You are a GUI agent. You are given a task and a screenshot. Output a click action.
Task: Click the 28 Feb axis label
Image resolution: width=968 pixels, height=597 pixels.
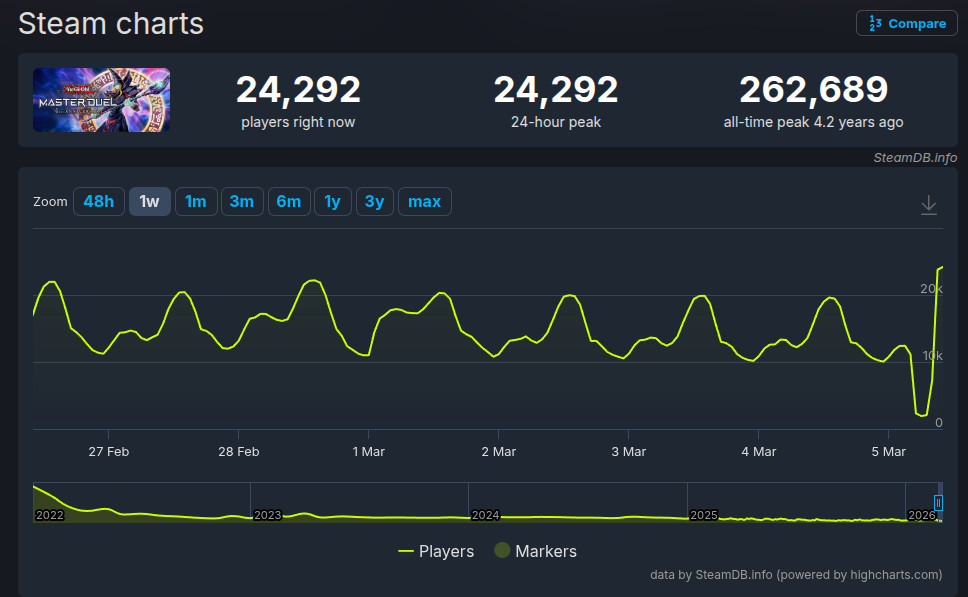click(x=239, y=452)
